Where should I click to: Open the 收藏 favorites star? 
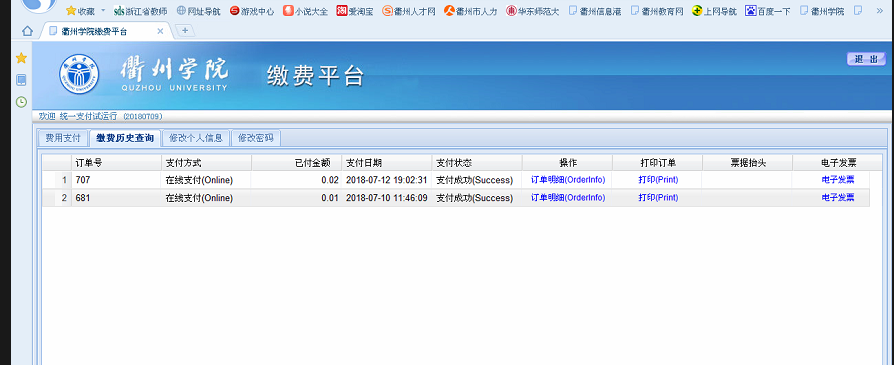(x=71, y=10)
